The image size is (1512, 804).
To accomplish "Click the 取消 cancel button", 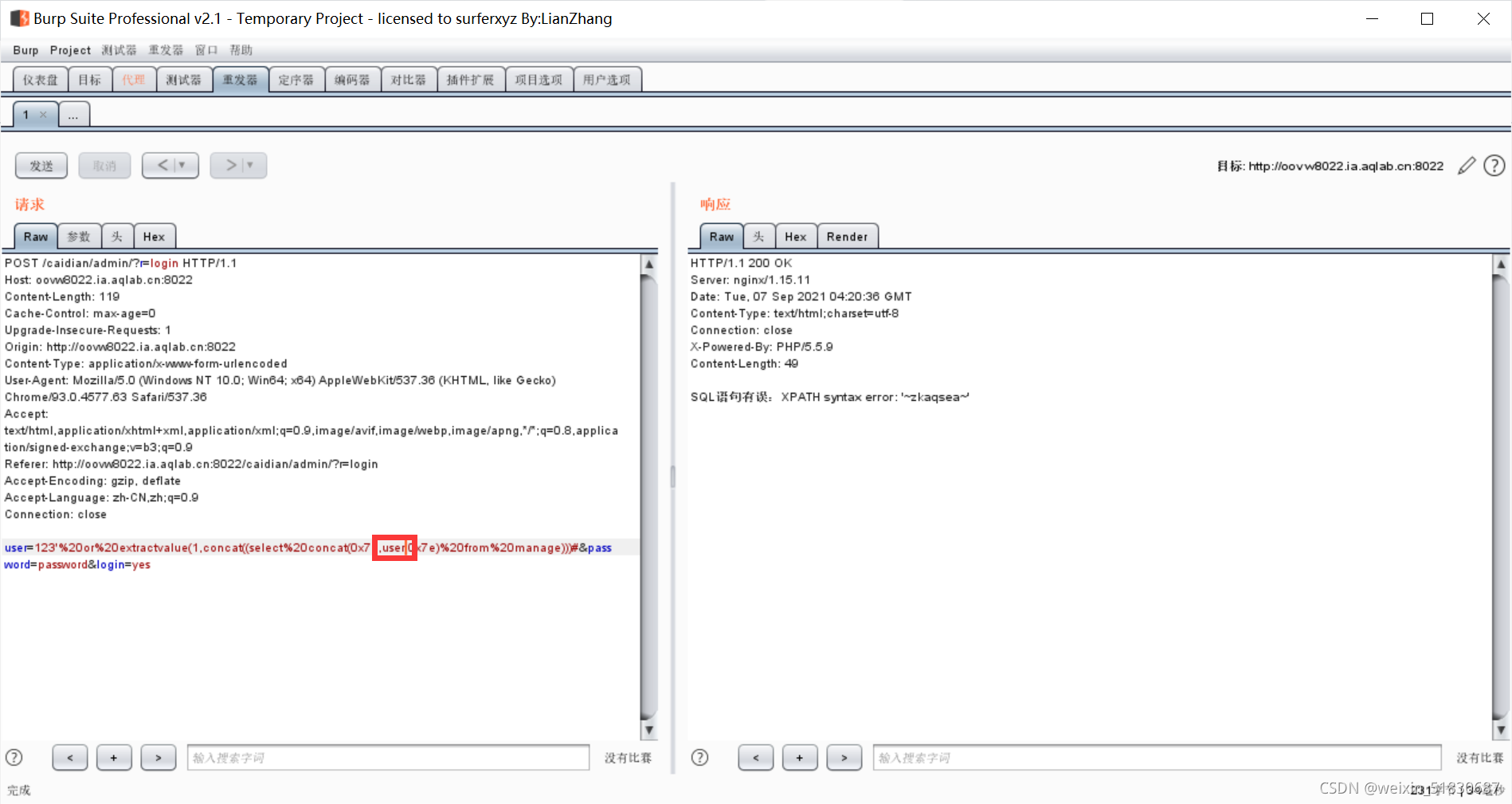I will [x=104, y=166].
